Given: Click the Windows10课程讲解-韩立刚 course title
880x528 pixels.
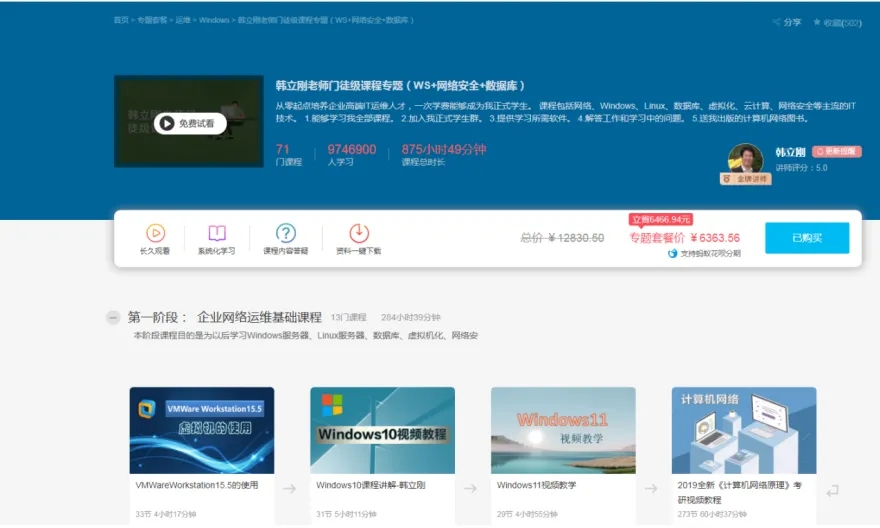Looking at the screenshot, I should coord(370,485).
